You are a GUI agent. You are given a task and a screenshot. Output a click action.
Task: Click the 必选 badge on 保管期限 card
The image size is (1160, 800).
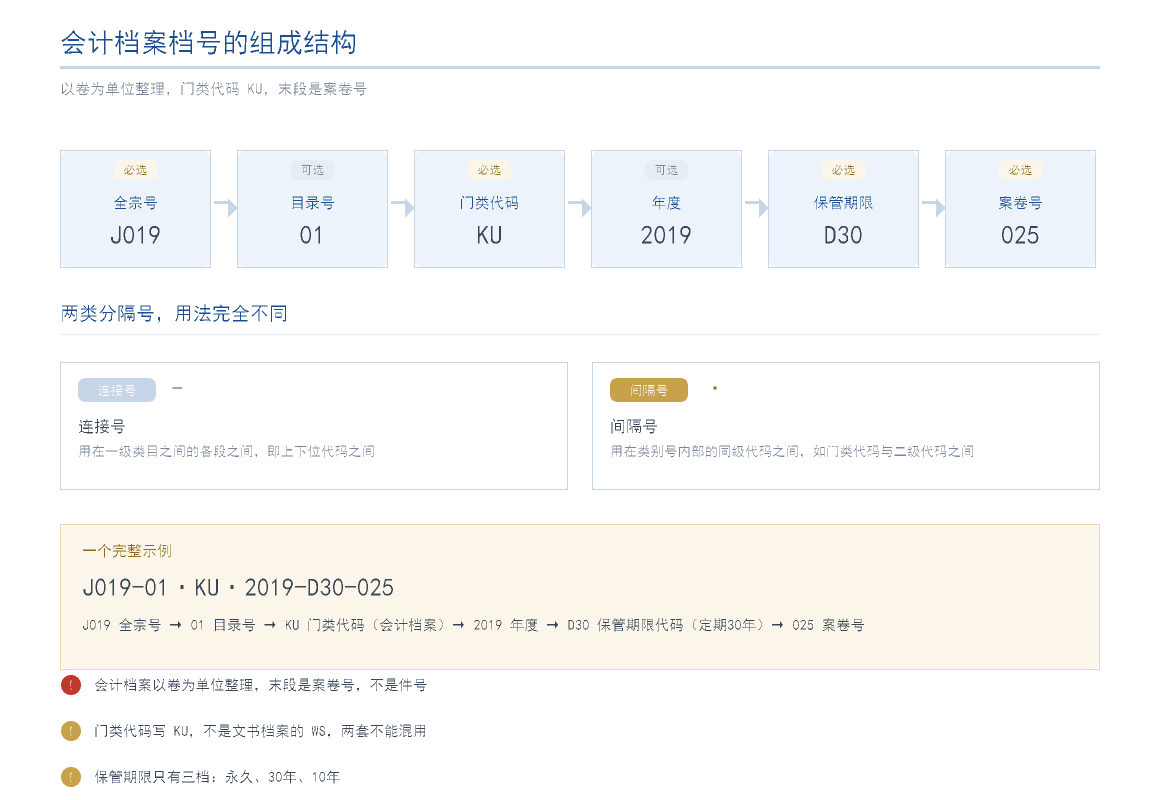point(843,170)
